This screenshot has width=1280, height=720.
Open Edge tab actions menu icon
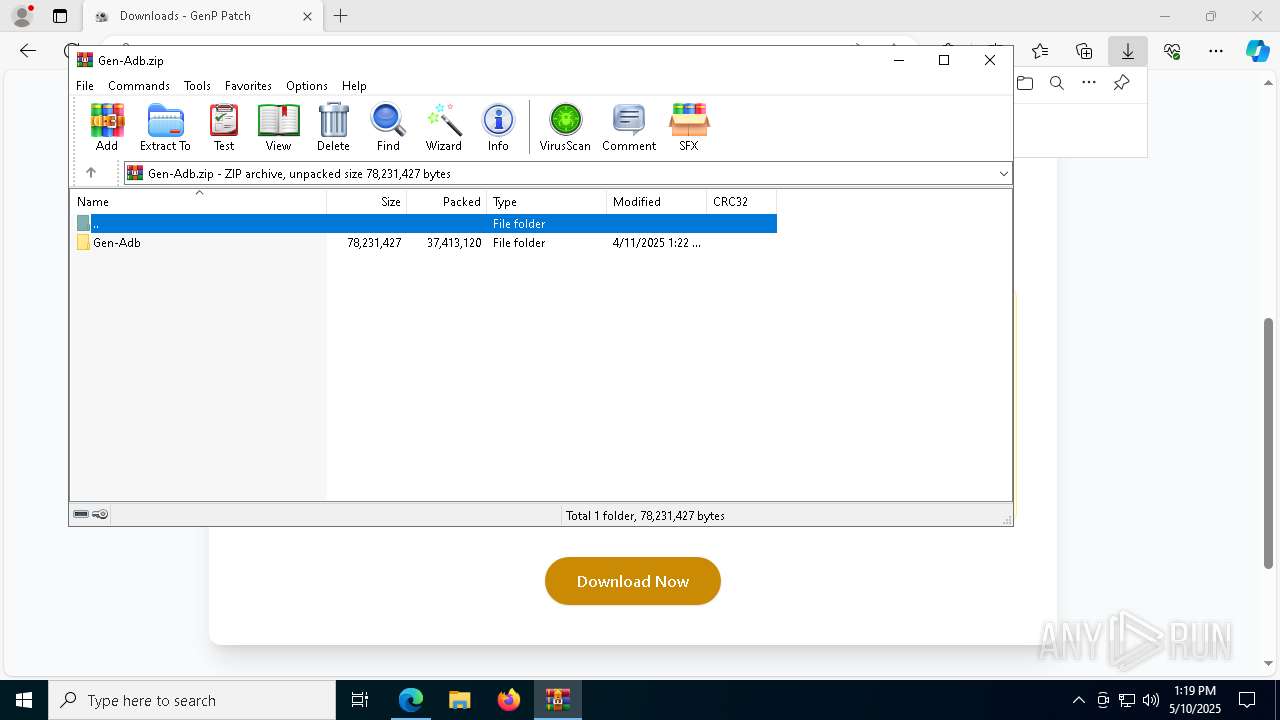coord(60,16)
